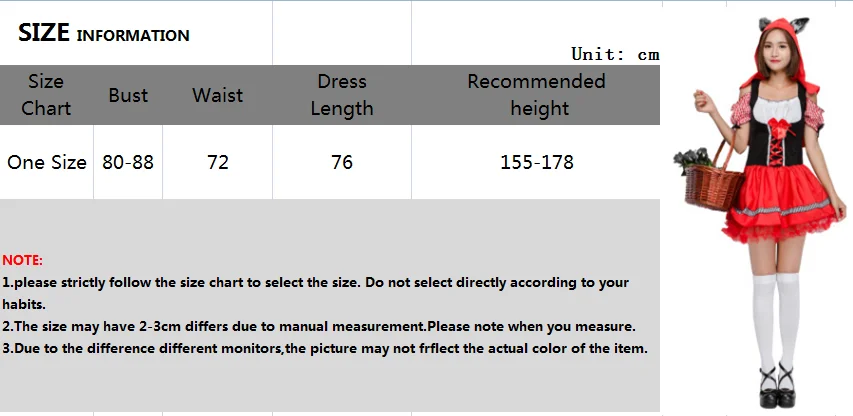This screenshot has width=853, height=416.
Task: Click the Bust column header
Action: 128,95
